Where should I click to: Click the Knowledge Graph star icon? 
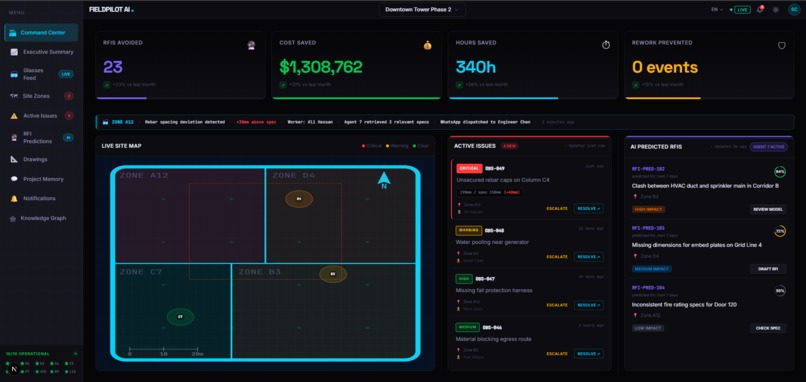(13, 218)
